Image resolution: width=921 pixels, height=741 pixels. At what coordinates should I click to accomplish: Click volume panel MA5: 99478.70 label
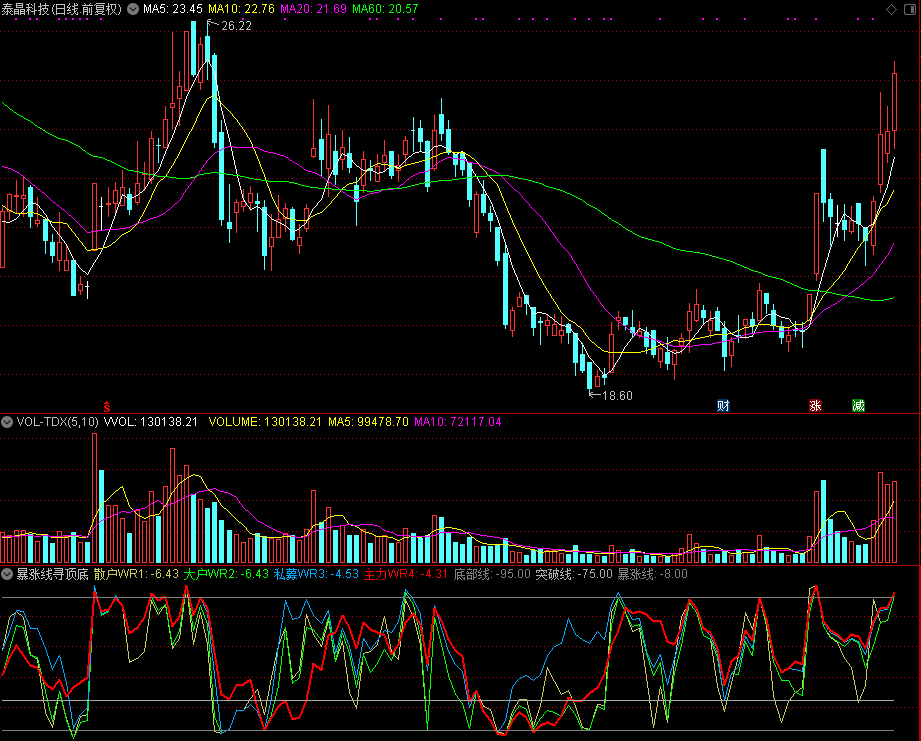(x=368, y=422)
